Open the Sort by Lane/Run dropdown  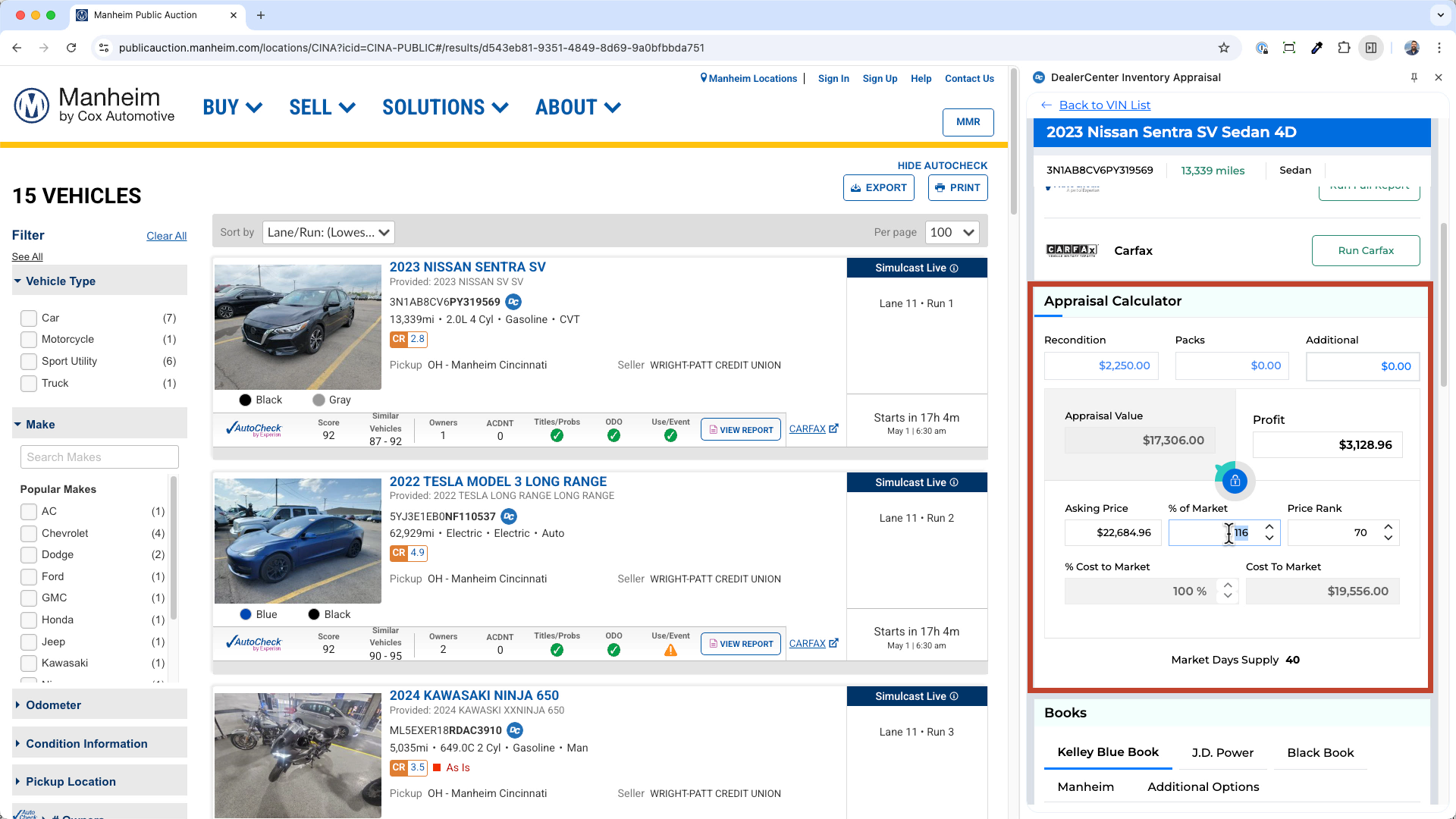(x=328, y=233)
